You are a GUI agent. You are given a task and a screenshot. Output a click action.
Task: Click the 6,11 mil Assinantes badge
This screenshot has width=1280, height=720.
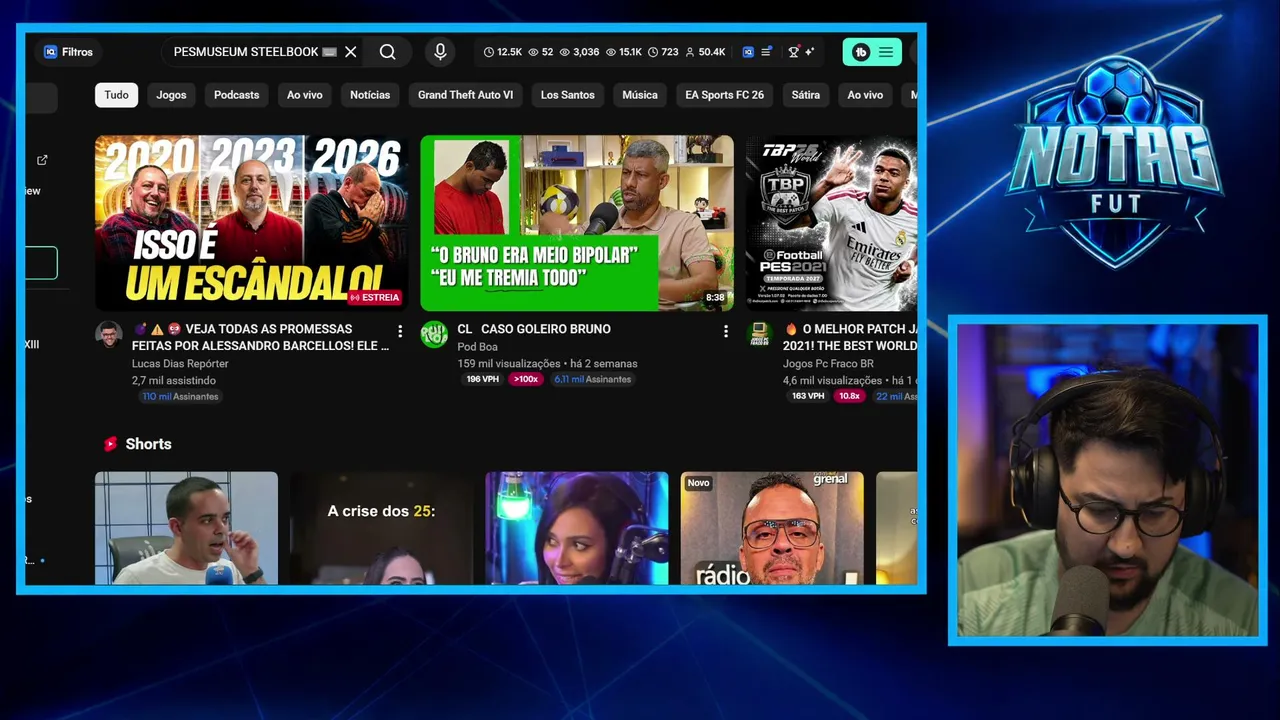point(592,380)
